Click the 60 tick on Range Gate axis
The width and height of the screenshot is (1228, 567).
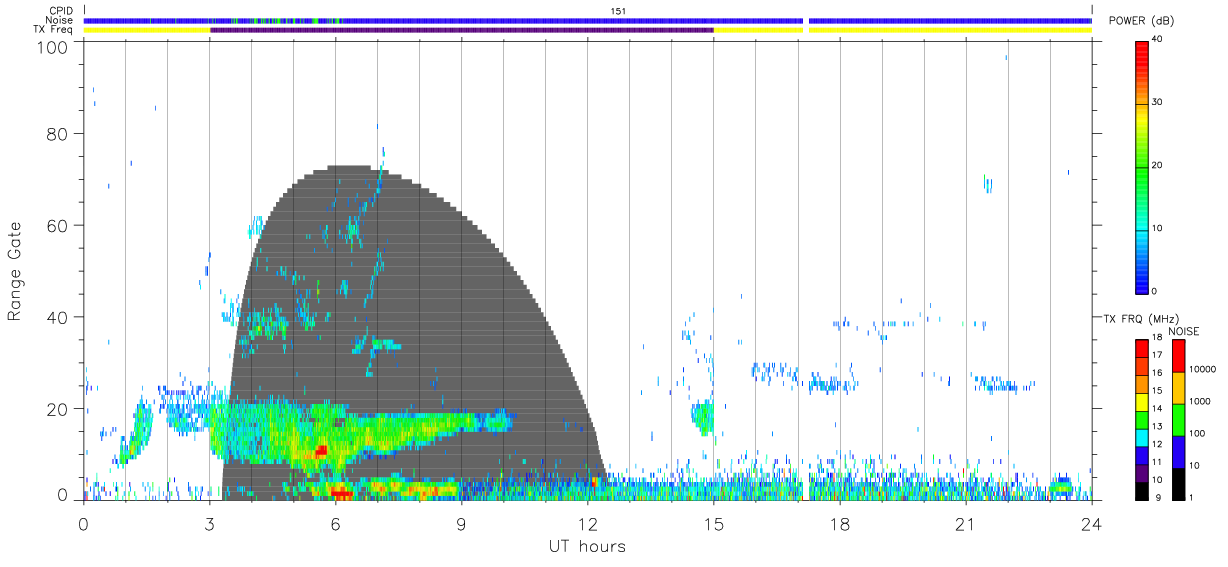pyautogui.click(x=59, y=226)
